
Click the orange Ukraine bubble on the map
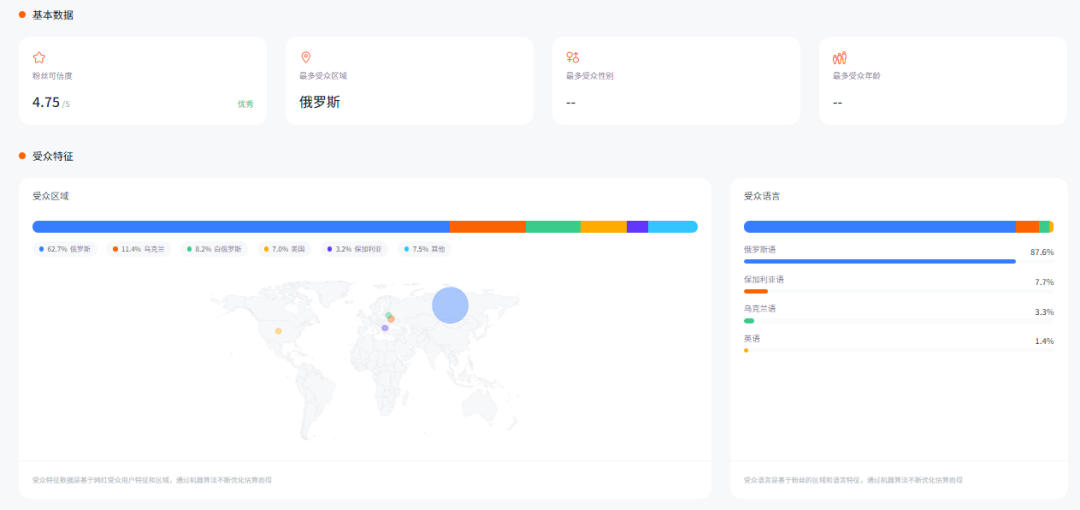[x=391, y=319]
